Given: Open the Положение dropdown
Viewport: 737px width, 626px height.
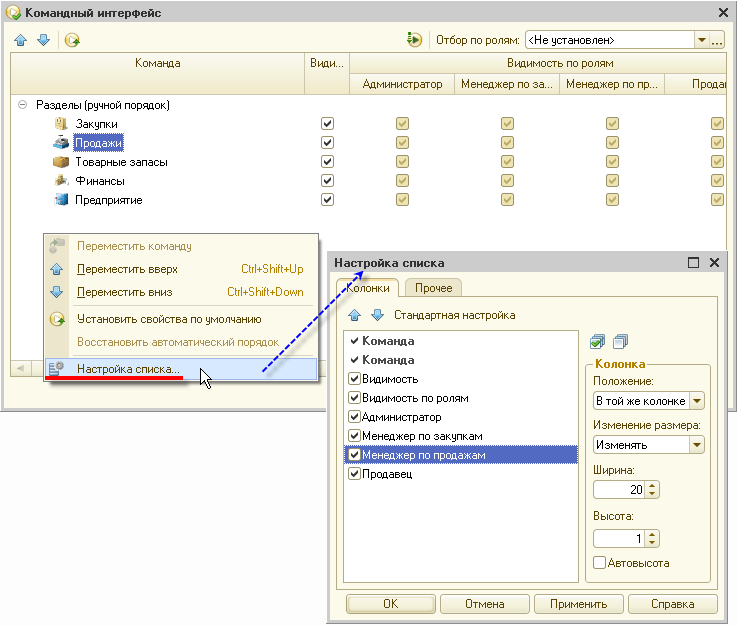Looking at the screenshot, I should [x=697, y=401].
